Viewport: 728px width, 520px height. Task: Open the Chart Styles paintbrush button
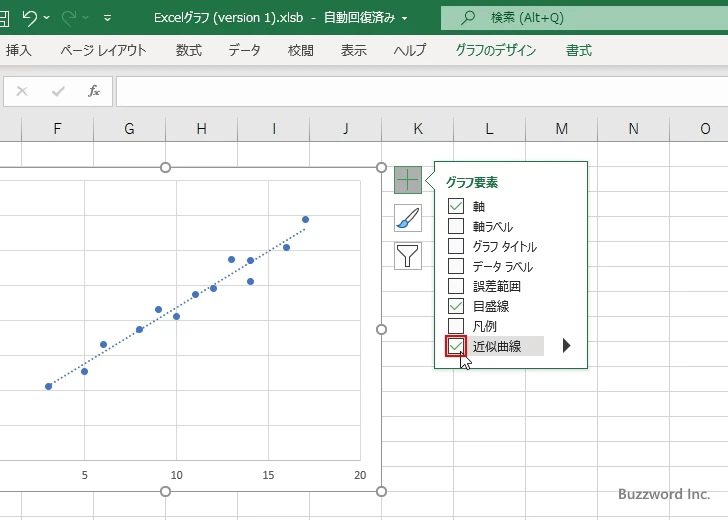[407, 218]
